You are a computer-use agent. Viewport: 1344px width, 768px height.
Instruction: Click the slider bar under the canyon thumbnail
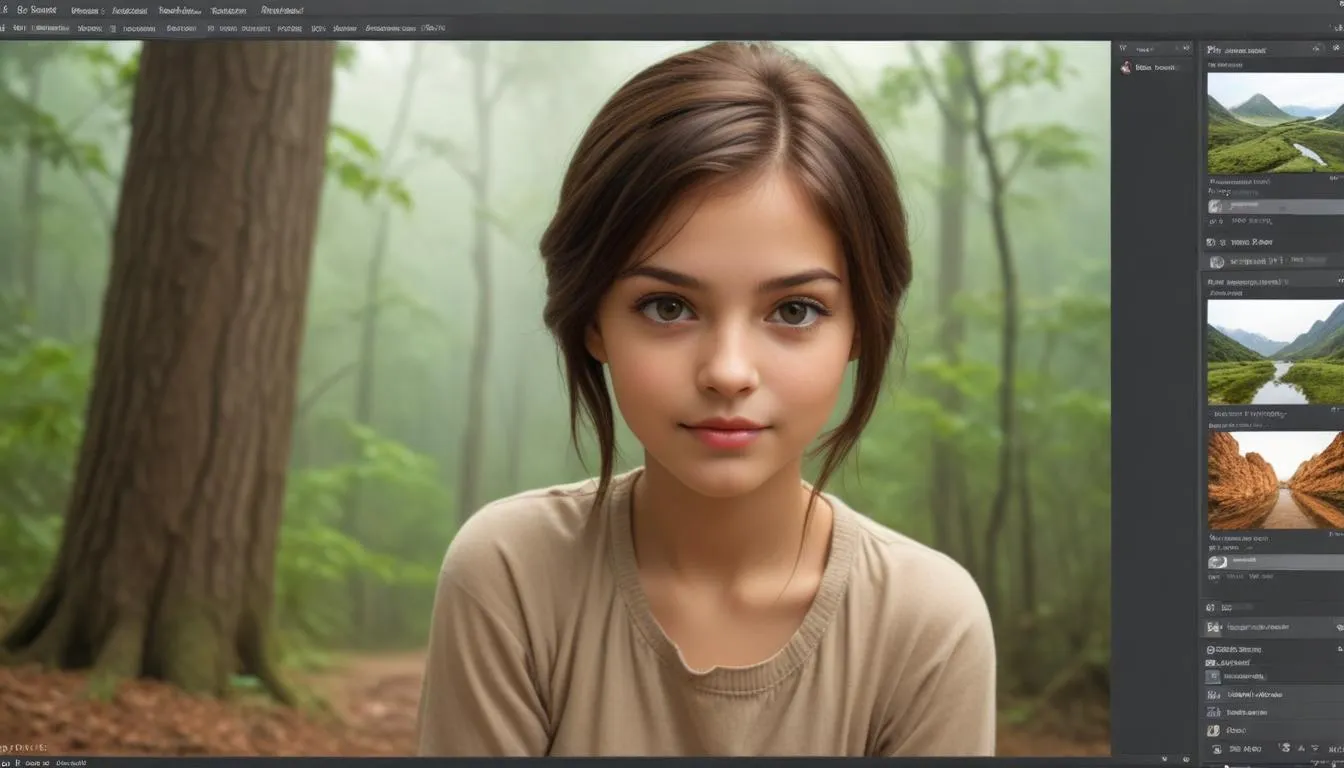click(x=1275, y=562)
